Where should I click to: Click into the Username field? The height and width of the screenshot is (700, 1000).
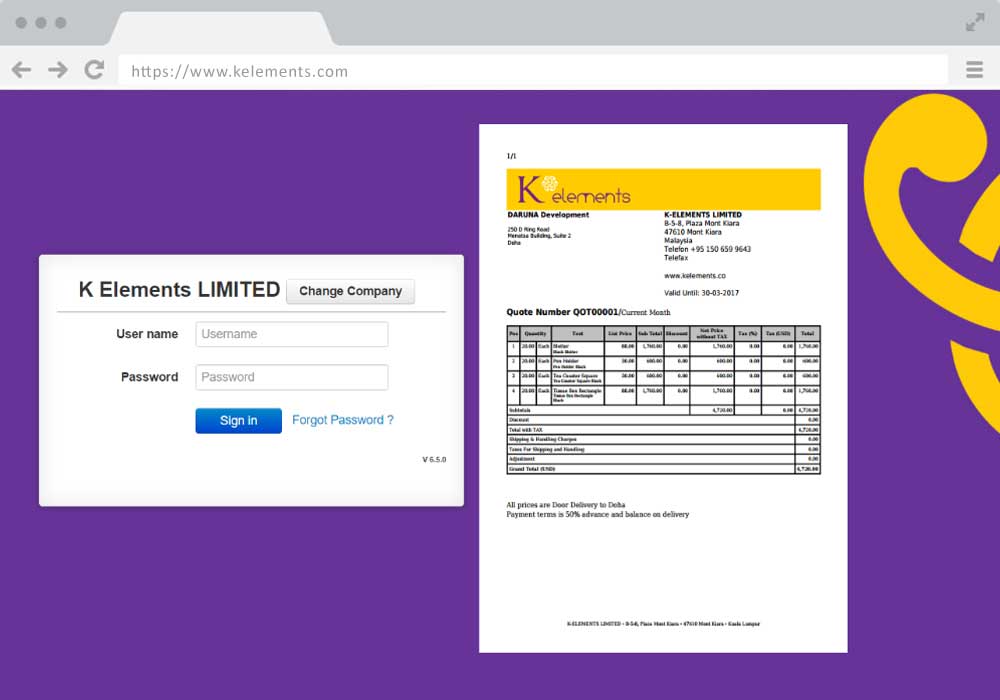[x=291, y=334]
